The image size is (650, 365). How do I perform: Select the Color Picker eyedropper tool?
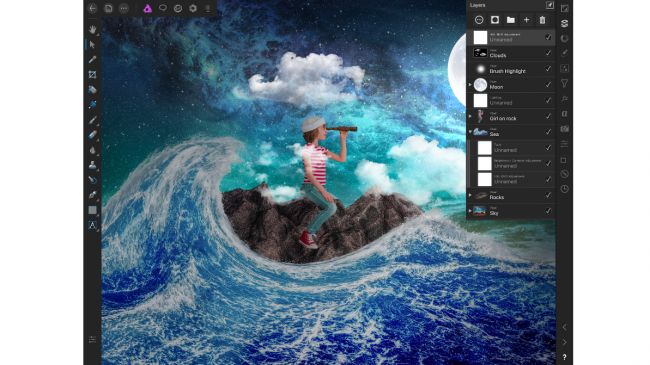tap(92, 60)
